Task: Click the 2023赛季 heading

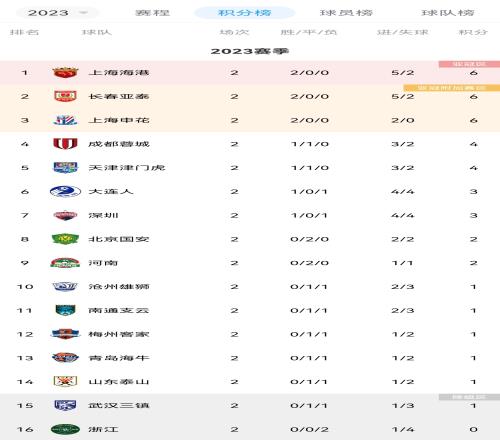Action: point(250,51)
